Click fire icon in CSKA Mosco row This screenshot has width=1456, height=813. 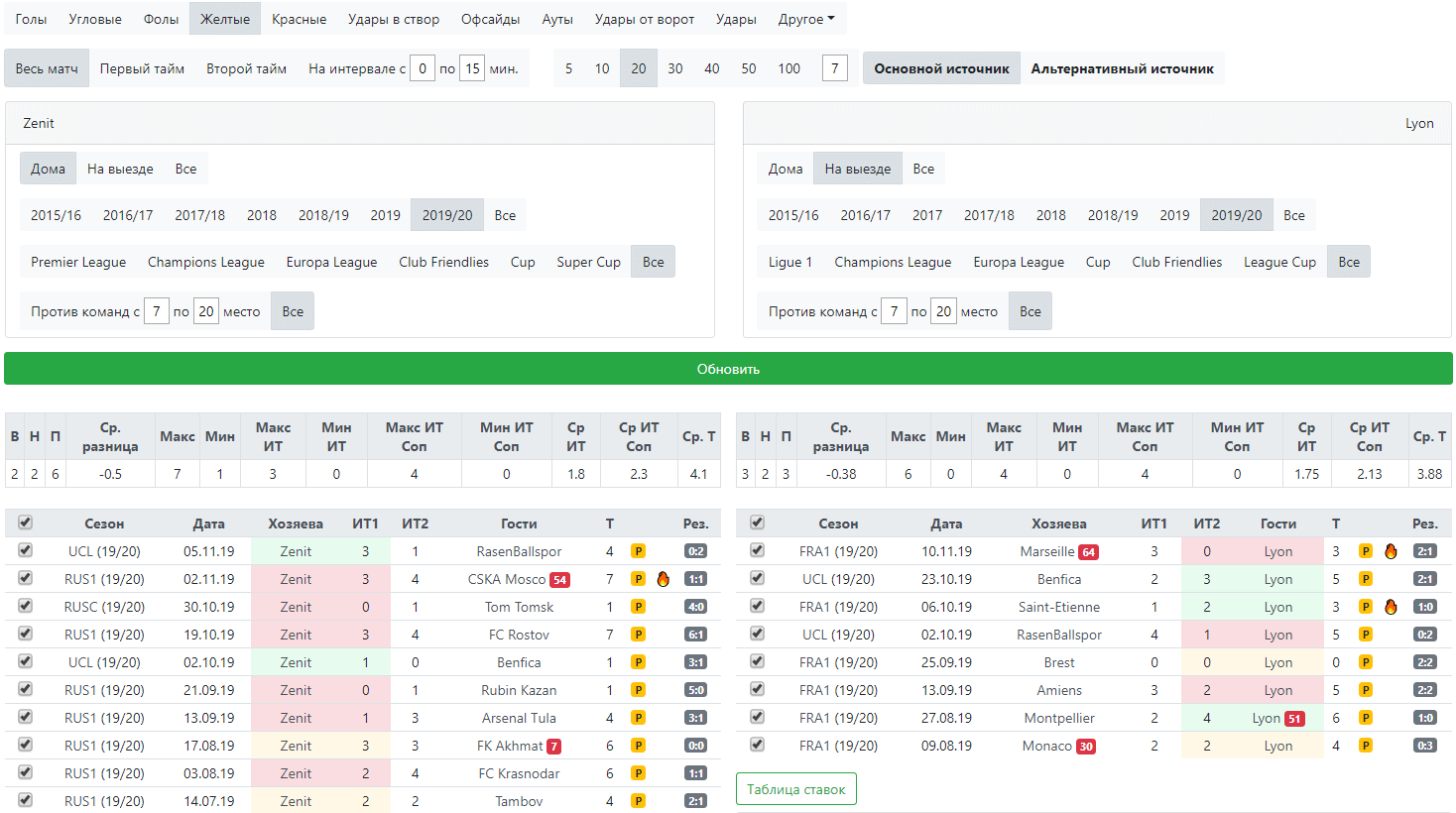click(x=664, y=579)
